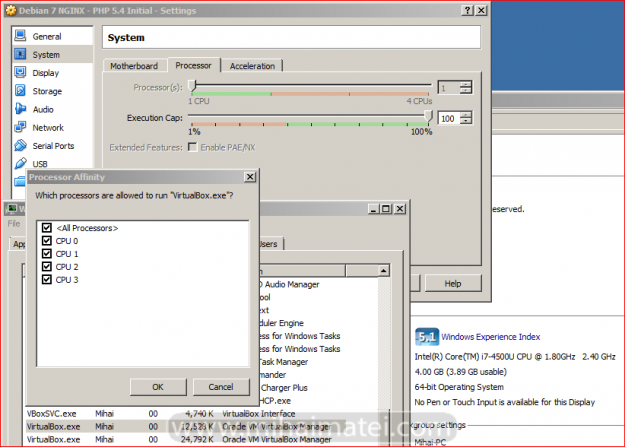The image size is (625, 447).
Task: Click the 'Charger Plus' description entry
Action: tap(284, 388)
